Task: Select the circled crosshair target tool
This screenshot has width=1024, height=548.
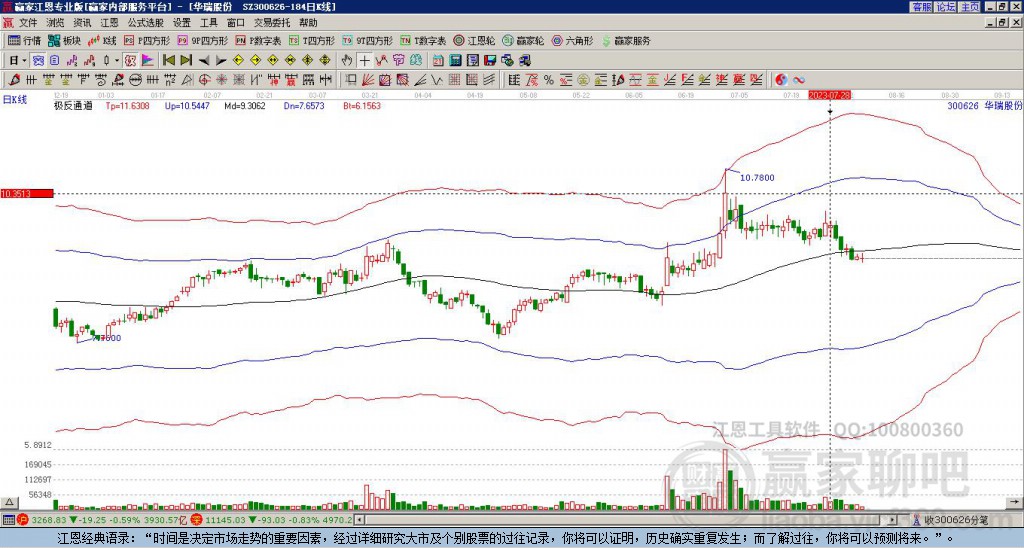Action: [204, 80]
